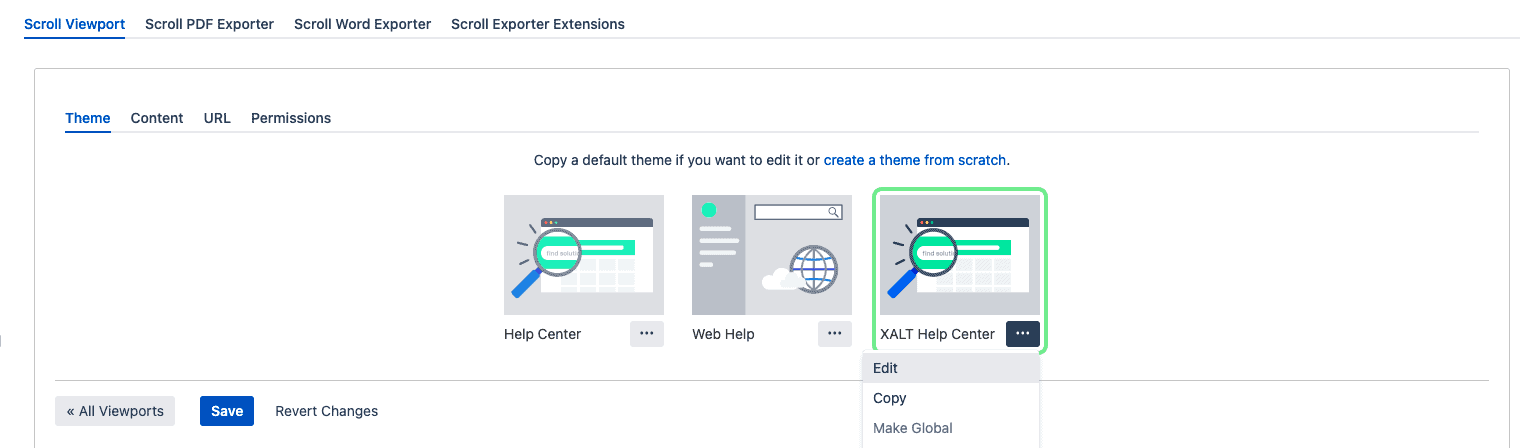Go to the Permissions sub-tab
This screenshot has width=1533, height=448.
pos(291,118)
